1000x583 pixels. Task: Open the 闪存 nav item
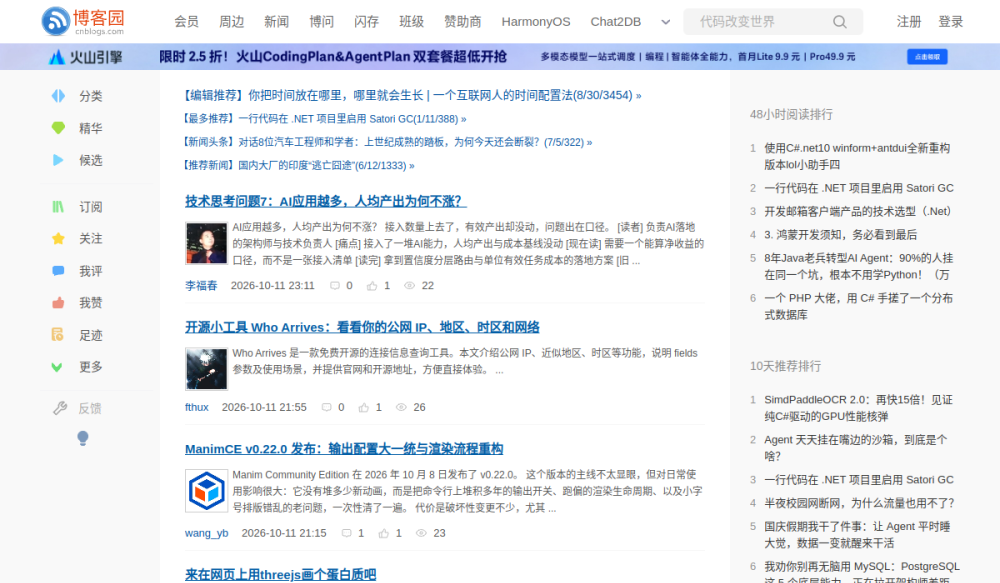(x=366, y=22)
